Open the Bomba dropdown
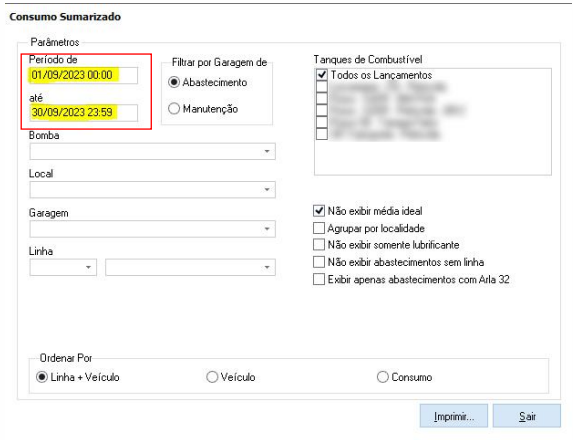The width and height of the screenshot is (573, 440). pyautogui.click(x=152, y=151)
